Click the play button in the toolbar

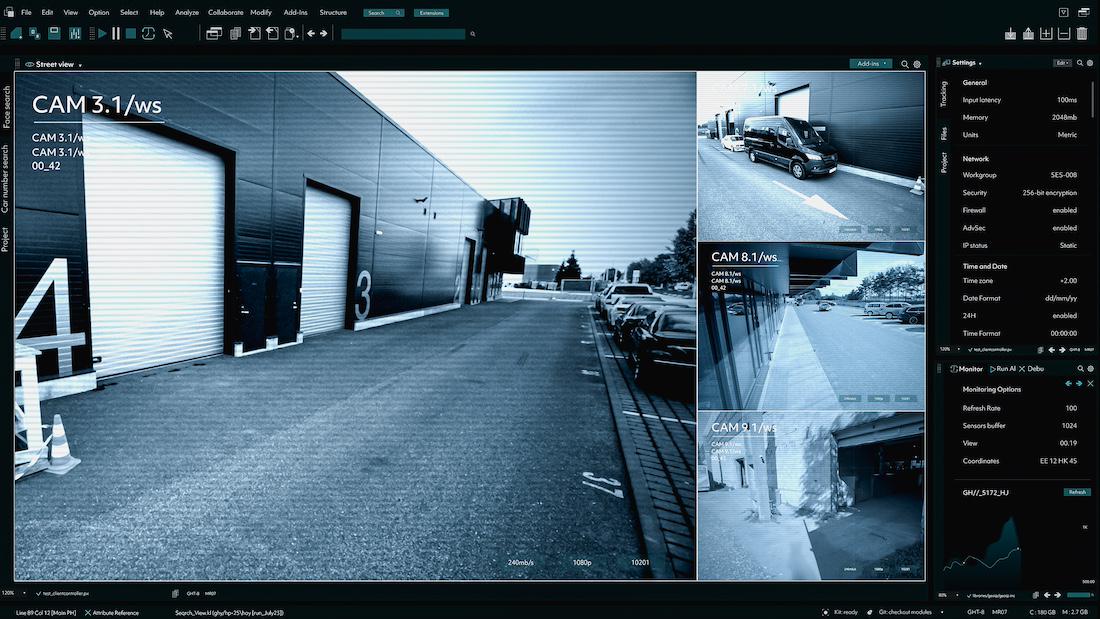[102, 33]
